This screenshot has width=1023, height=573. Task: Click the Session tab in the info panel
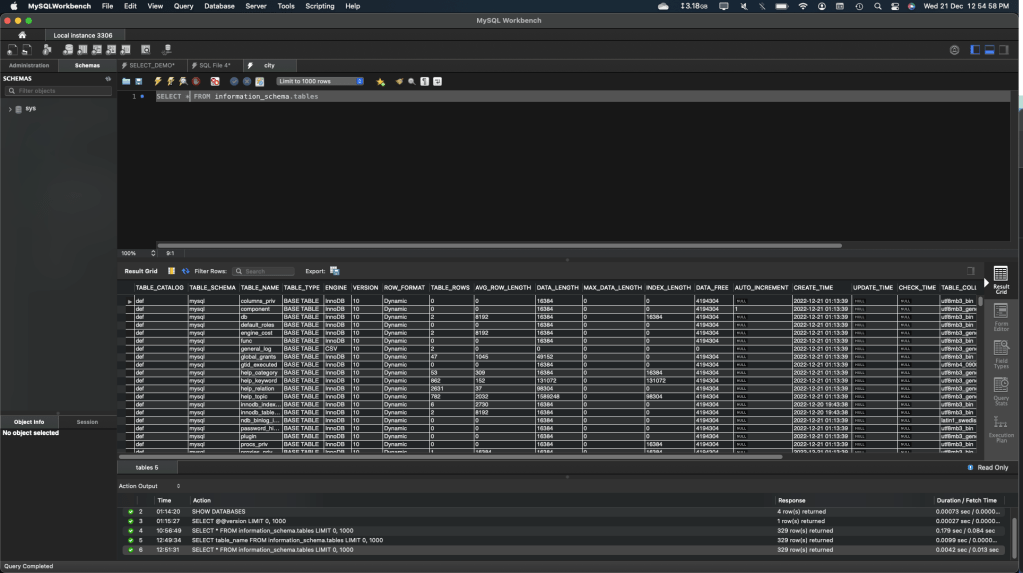coord(87,421)
